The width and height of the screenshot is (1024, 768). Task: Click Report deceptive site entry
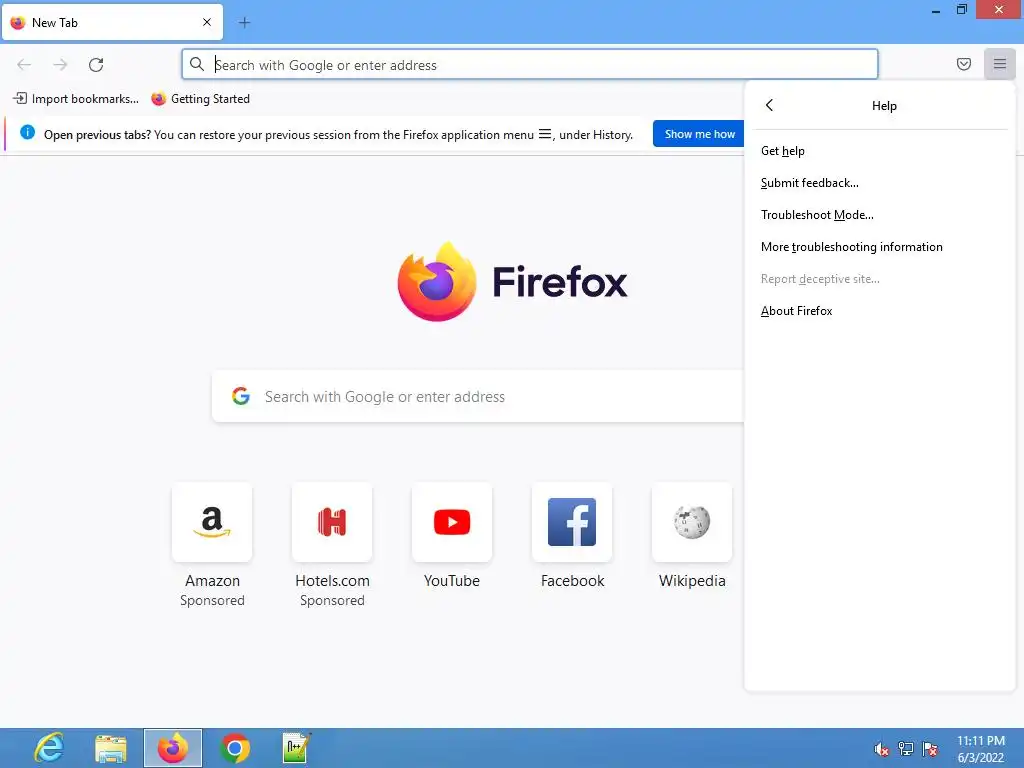(x=880, y=279)
